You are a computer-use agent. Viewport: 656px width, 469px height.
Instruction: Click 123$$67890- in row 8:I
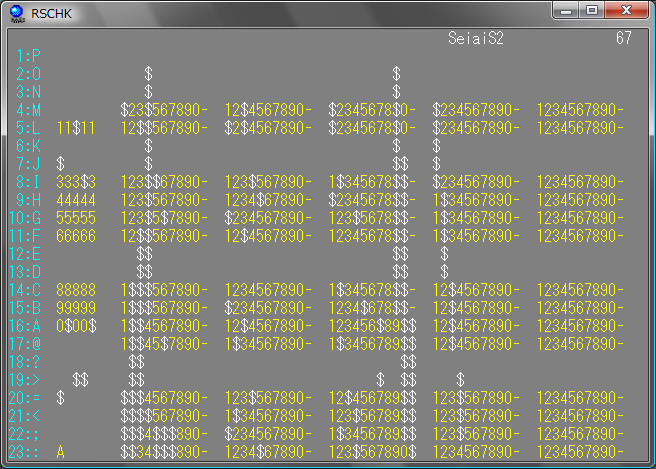(x=164, y=182)
